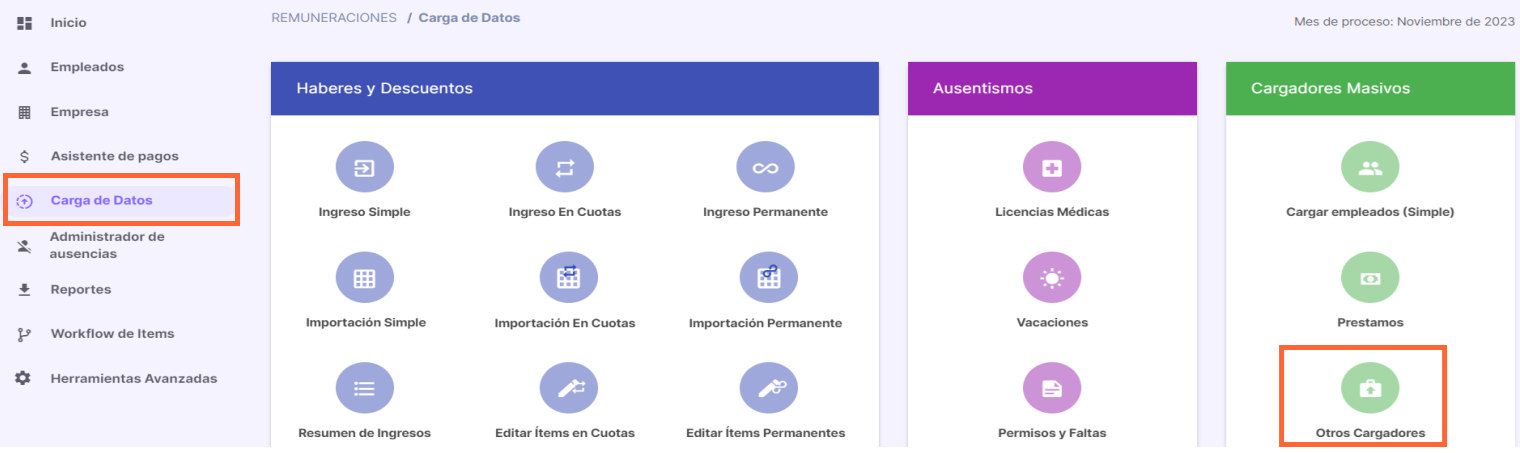
Task: Open Editar Ítems en Cuotas icon
Action: (x=568, y=390)
